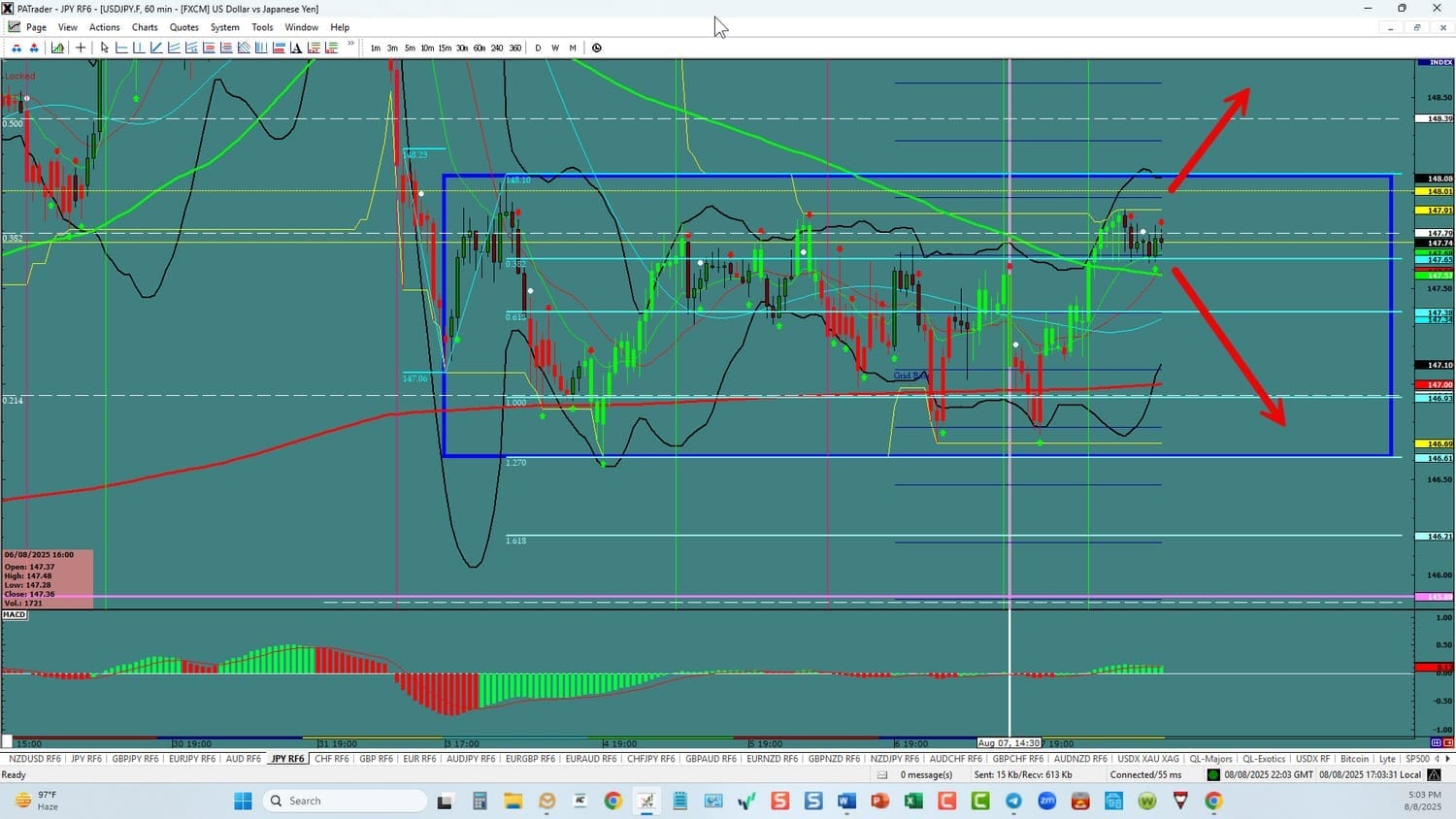Screen dimensions: 1456x819
Task: Open the Quotes menu
Action: 183,27
